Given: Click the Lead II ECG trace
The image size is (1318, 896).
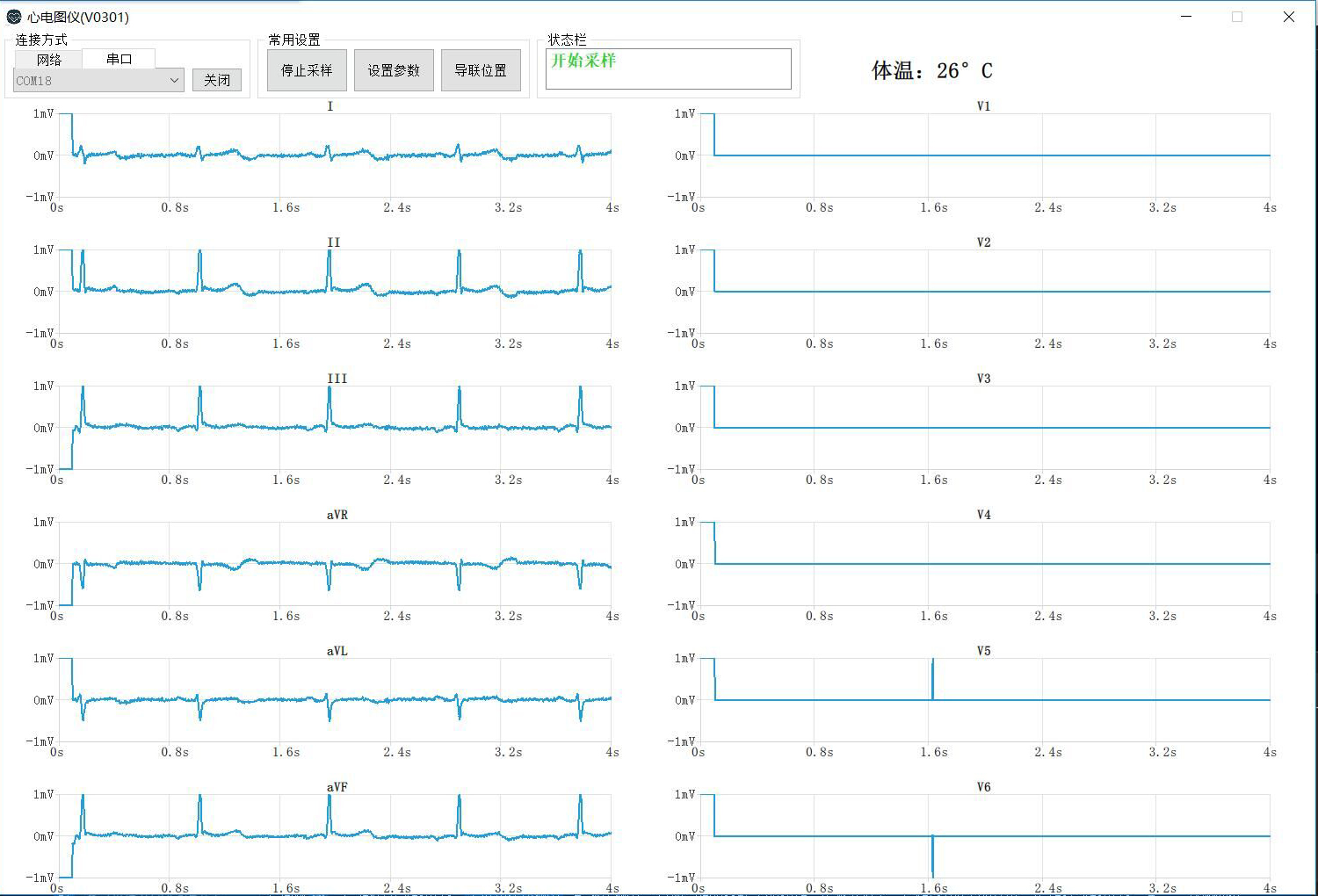Looking at the screenshot, I should point(329,290).
